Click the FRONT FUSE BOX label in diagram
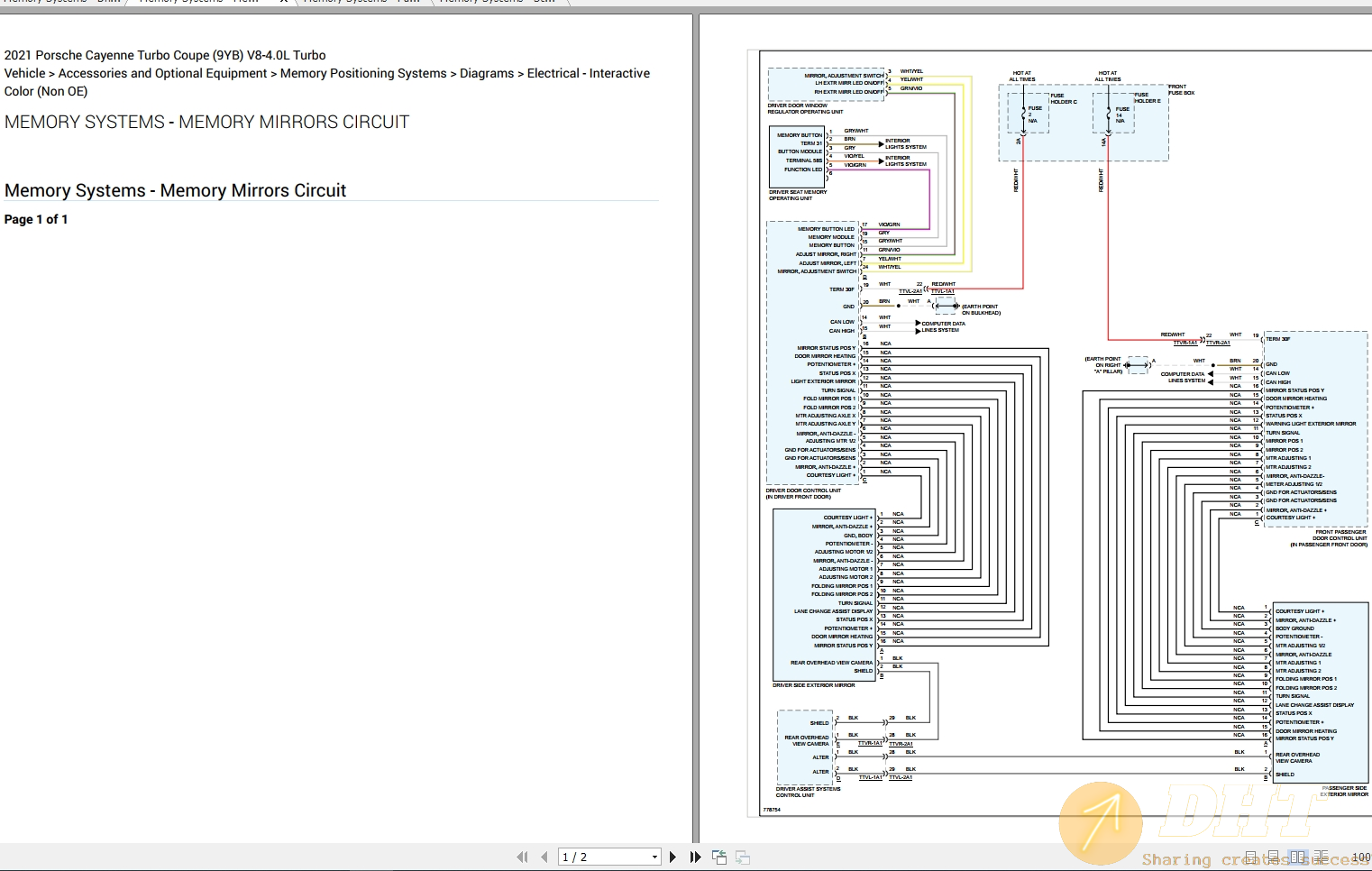Image resolution: width=1372 pixels, height=871 pixels. 1181,89
